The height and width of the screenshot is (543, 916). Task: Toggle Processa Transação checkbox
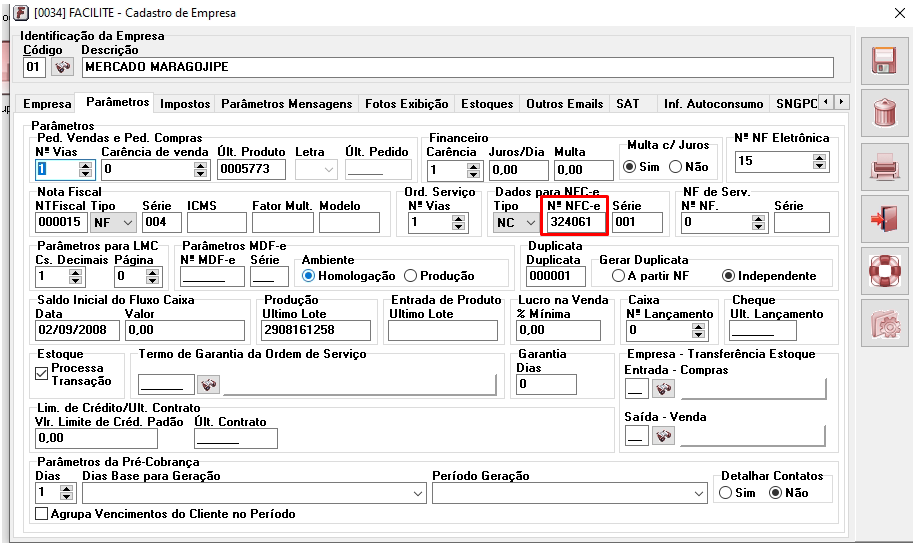[41, 374]
